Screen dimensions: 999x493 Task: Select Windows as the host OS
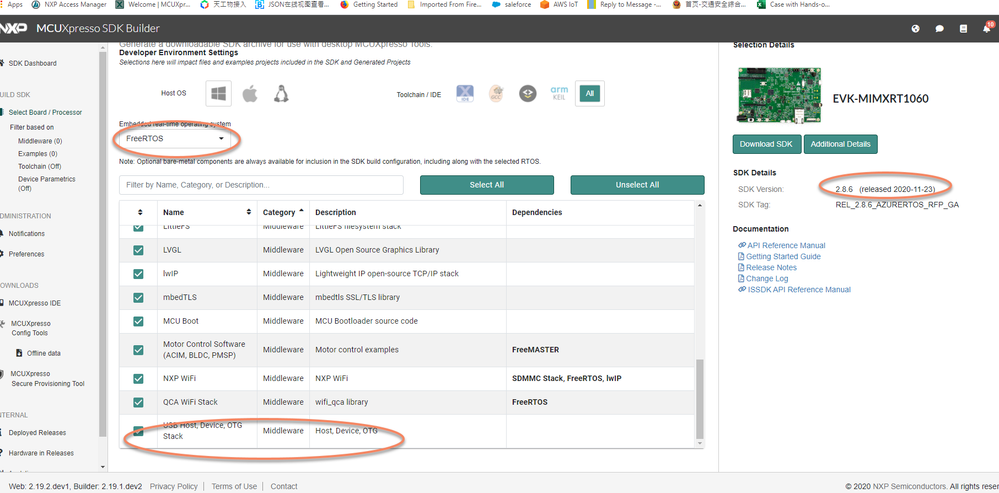(219, 94)
